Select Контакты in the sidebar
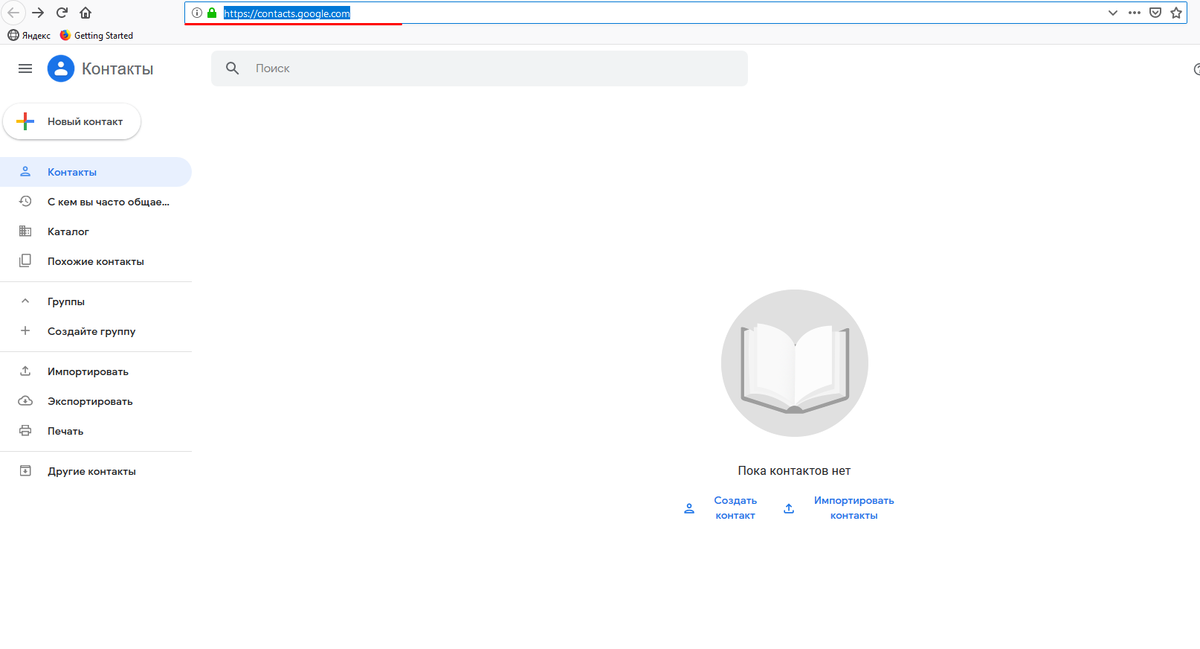 (x=96, y=172)
